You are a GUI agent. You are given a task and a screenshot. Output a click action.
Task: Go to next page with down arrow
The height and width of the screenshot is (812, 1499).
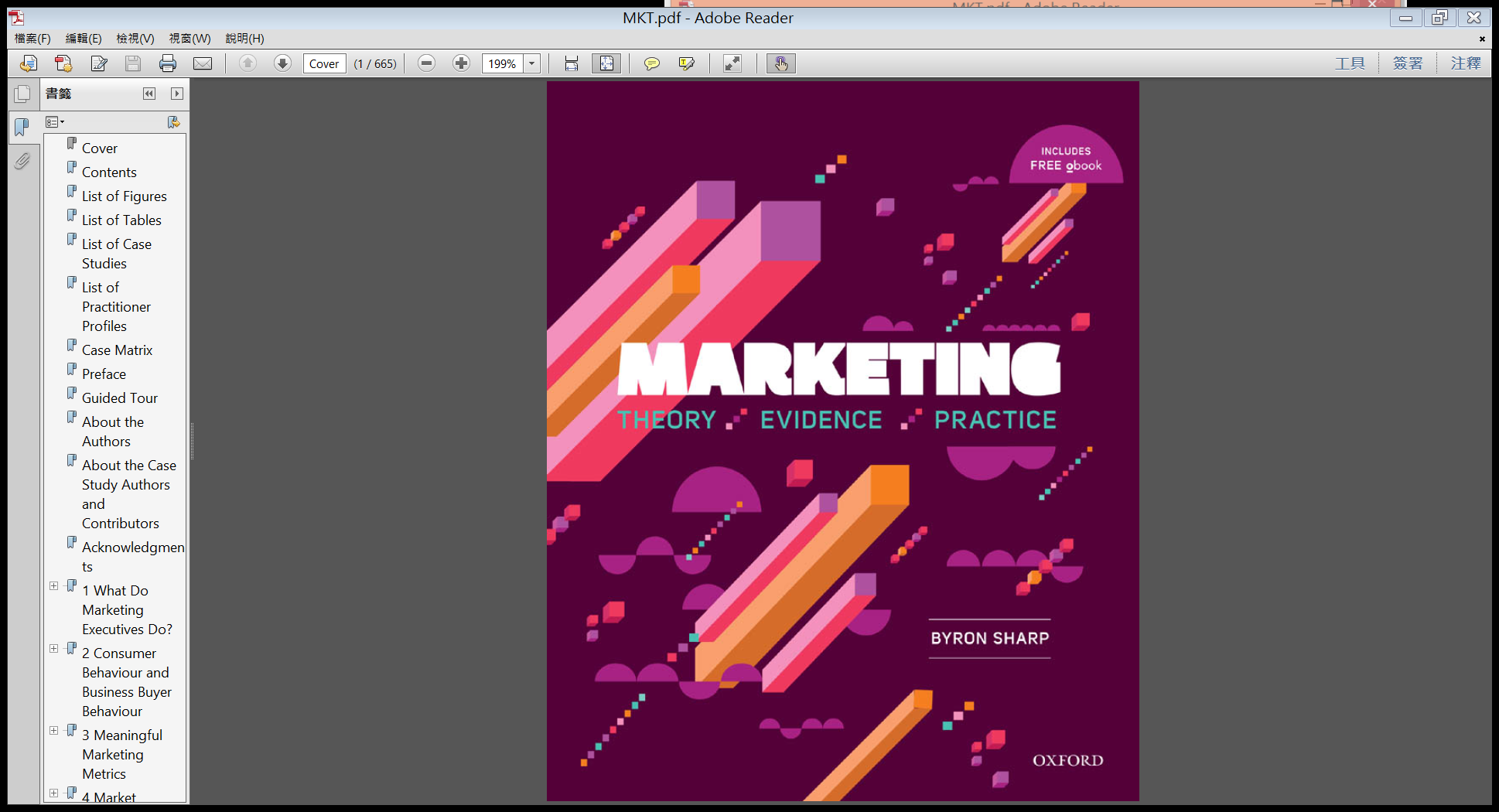282,63
